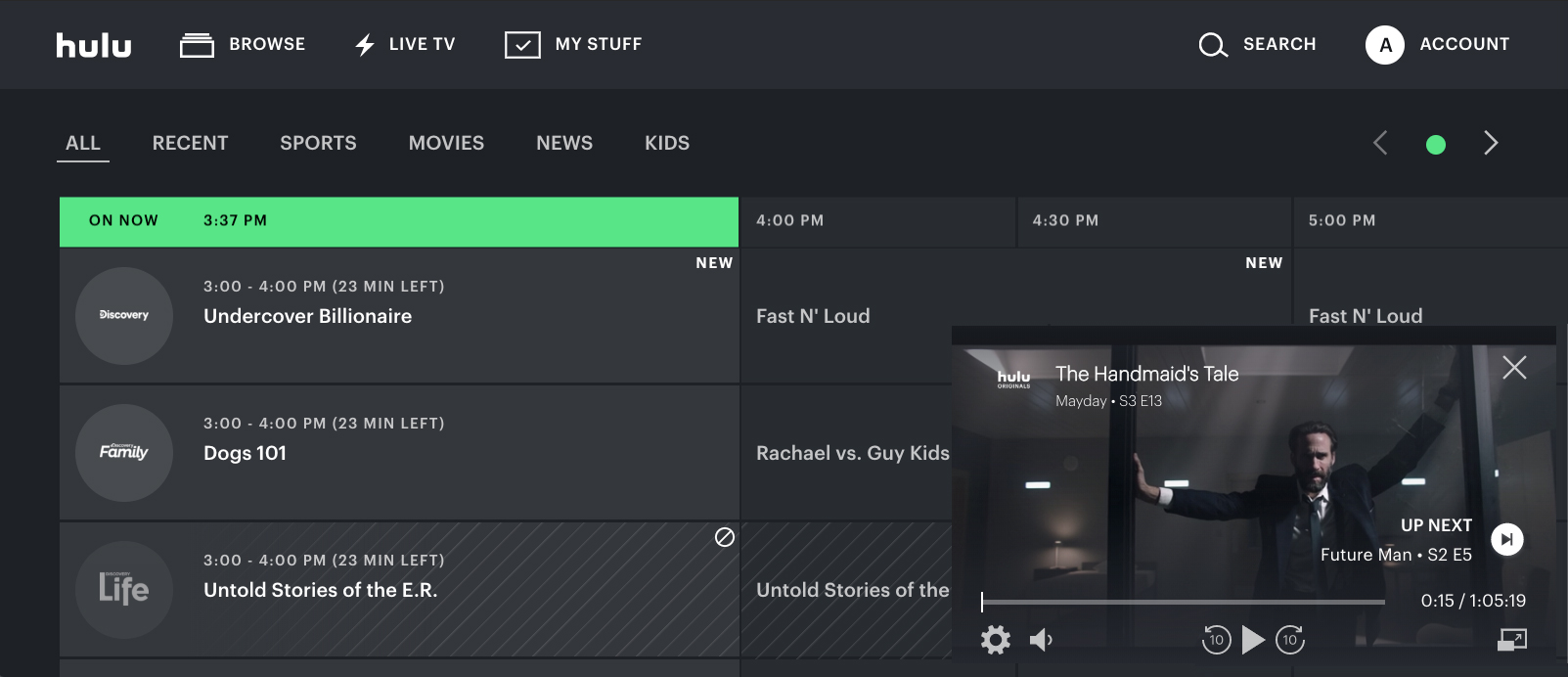Image resolution: width=1568 pixels, height=677 pixels.
Task: Close The Handmaid's Tale mini player
Action: tap(1514, 368)
